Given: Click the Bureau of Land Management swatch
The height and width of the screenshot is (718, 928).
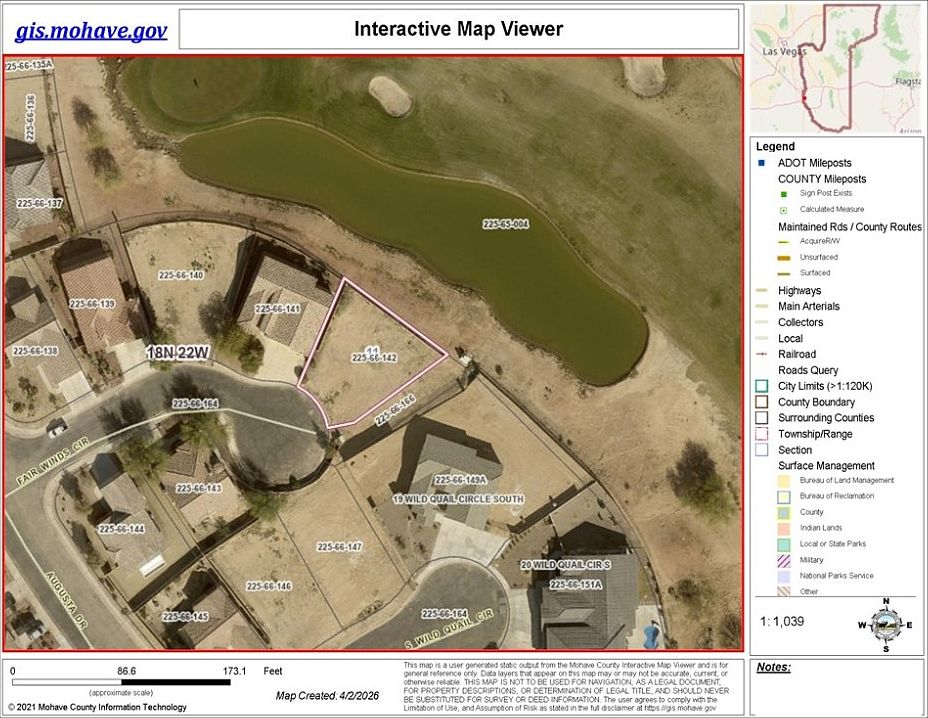Looking at the screenshot, I should (784, 481).
